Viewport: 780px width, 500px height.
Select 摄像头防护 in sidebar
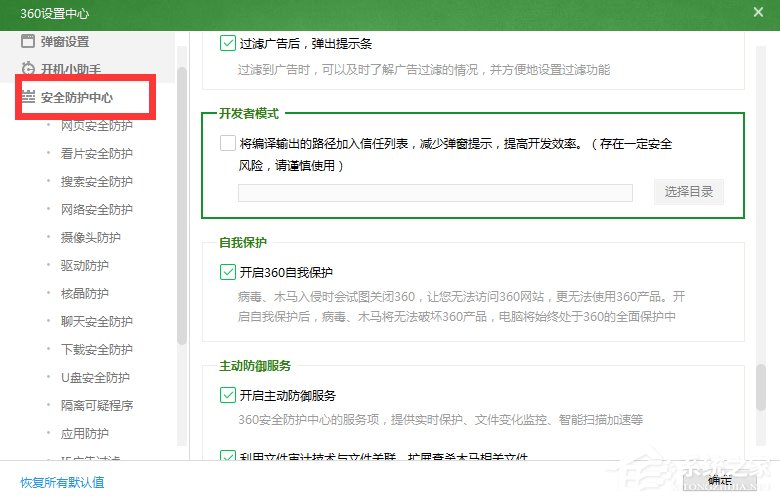click(x=90, y=238)
